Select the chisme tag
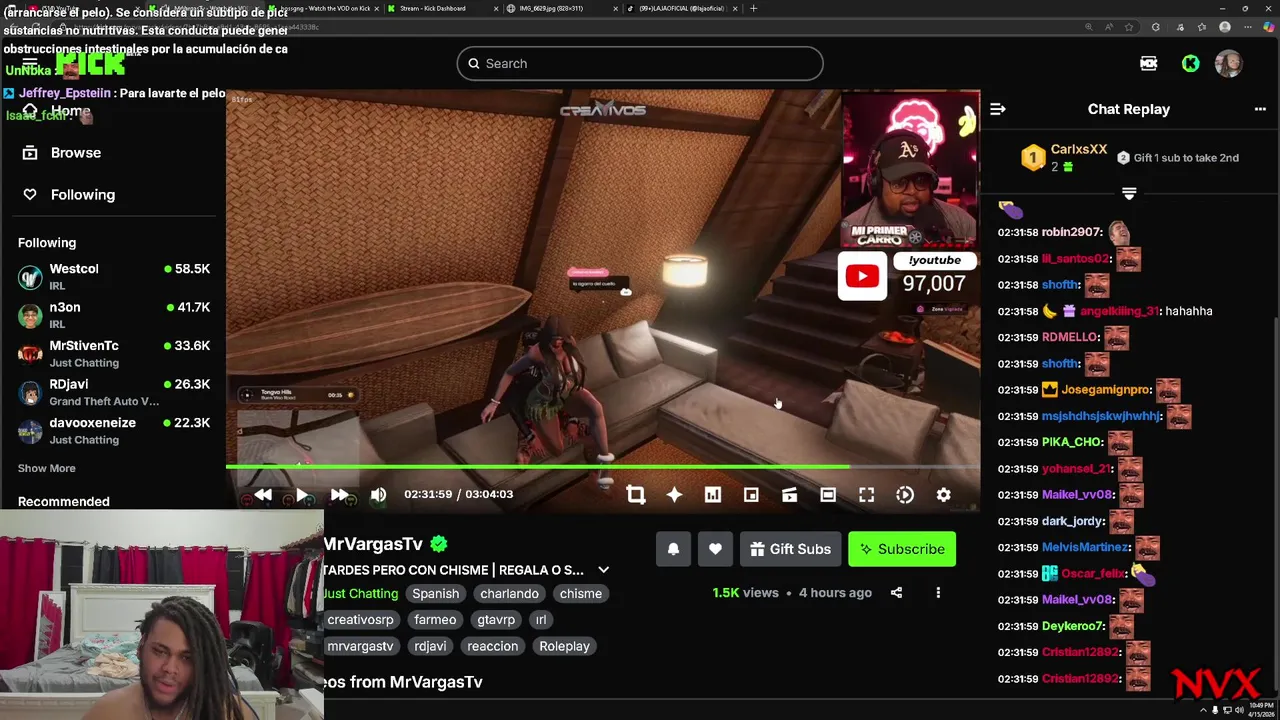The height and width of the screenshot is (720, 1280). [x=581, y=594]
